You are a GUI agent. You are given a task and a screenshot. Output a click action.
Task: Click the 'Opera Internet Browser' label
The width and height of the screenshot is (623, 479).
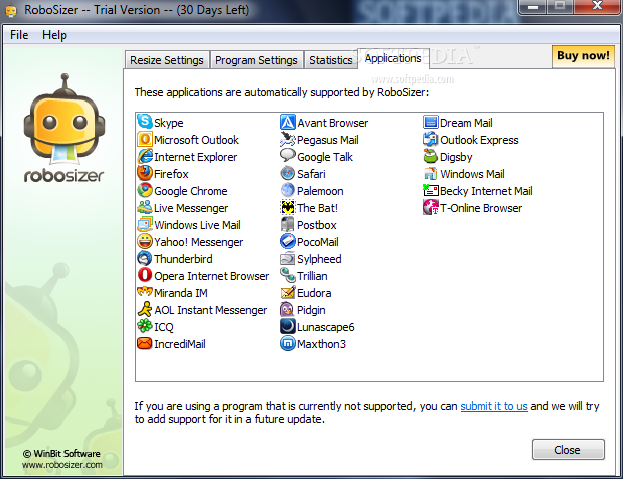[211, 276]
